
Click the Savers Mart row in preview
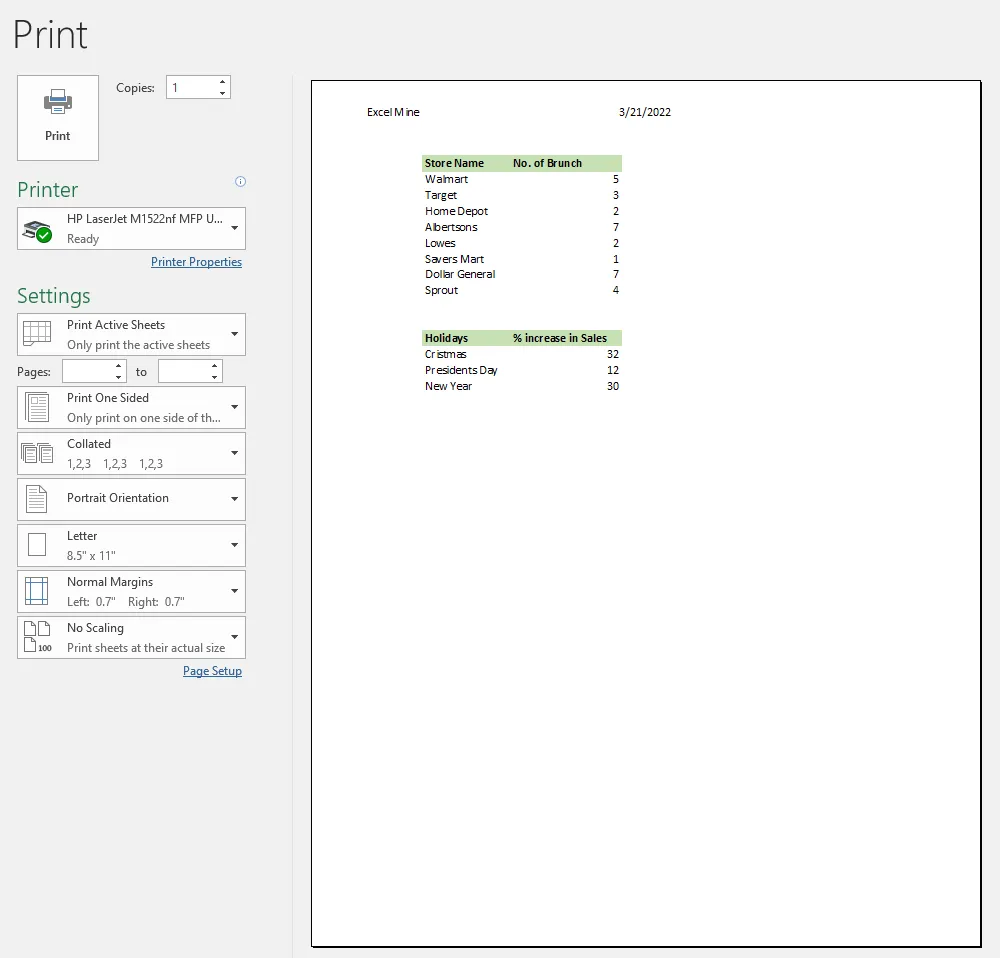coord(522,259)
